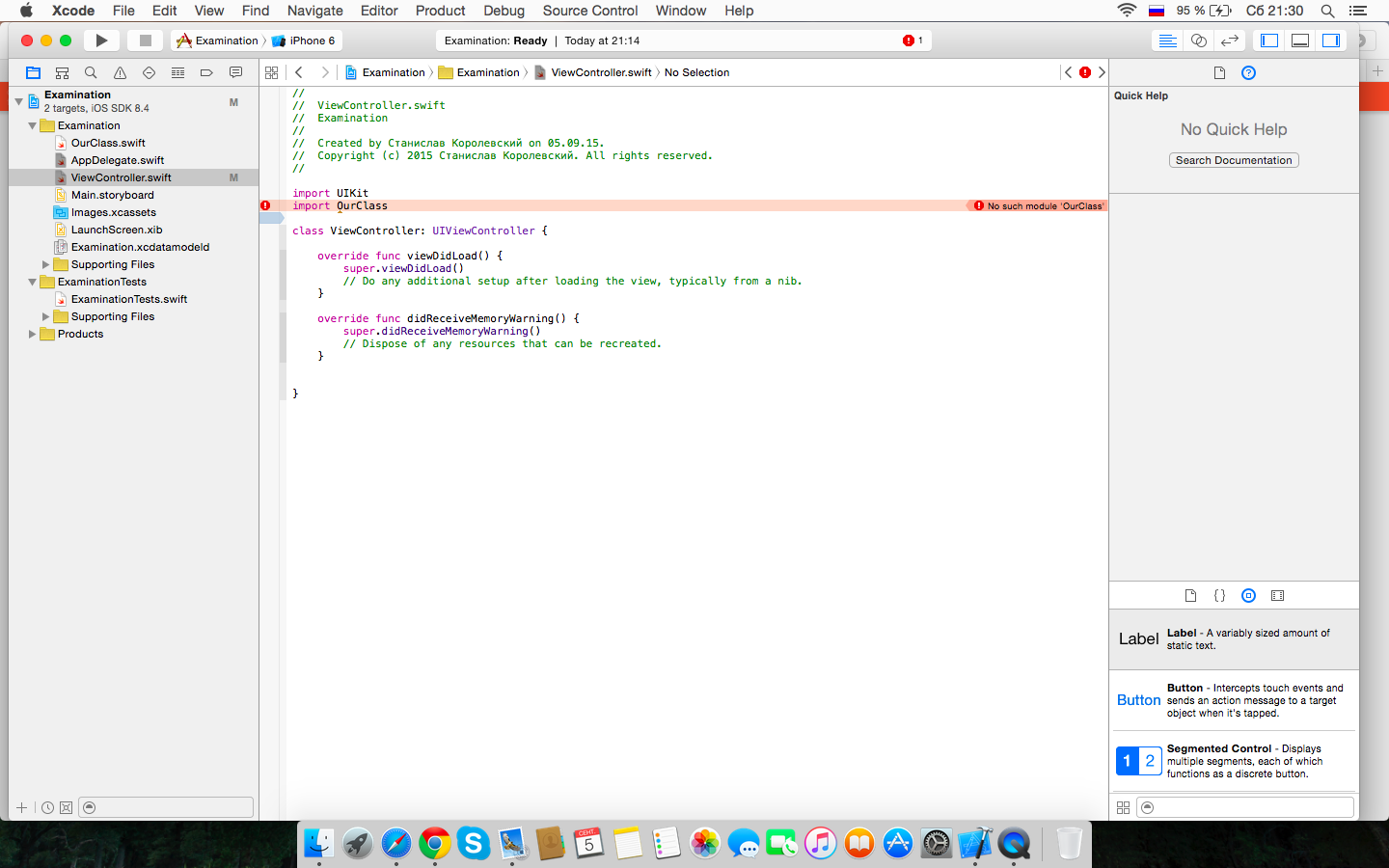The height and width of the screenshot is (868, 1389).
Task: Open the Breakpoint navigator icon
Action: [206, 72]
